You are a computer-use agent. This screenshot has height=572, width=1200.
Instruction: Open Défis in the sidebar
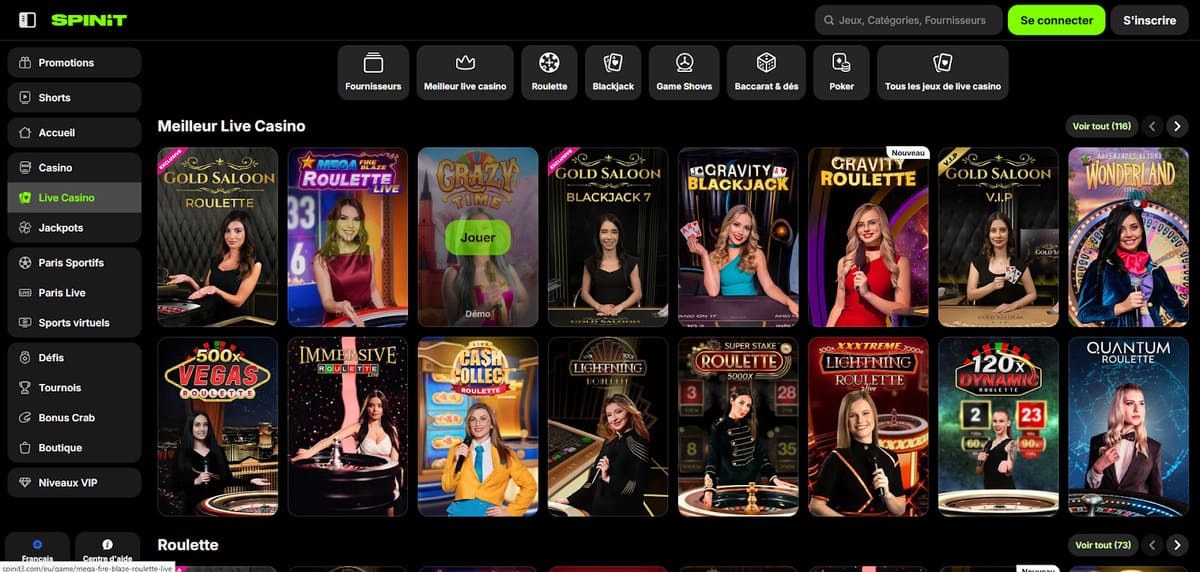tap(74, 358)
